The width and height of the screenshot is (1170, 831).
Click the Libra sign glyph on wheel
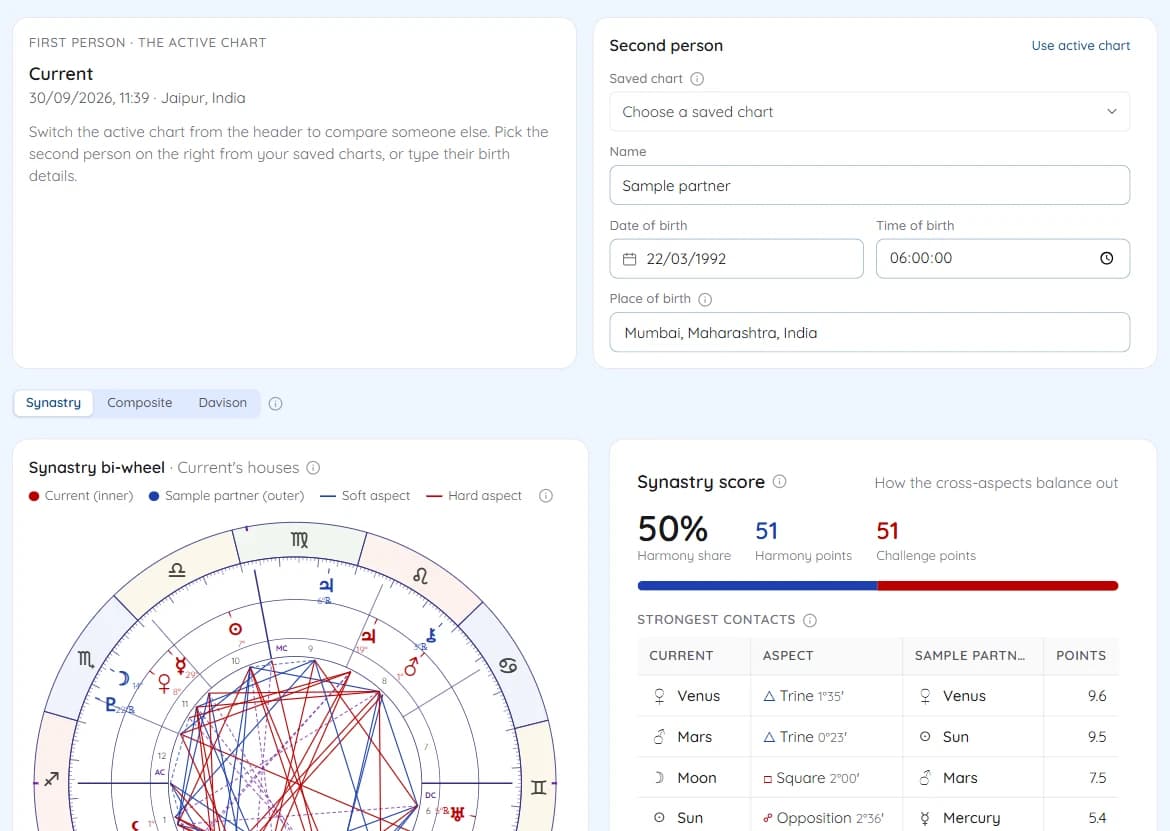coord(177,571)
